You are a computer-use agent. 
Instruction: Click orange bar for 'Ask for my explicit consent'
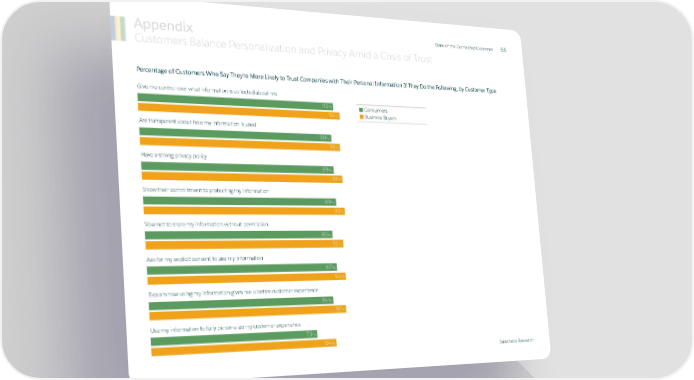click(247, 279)
